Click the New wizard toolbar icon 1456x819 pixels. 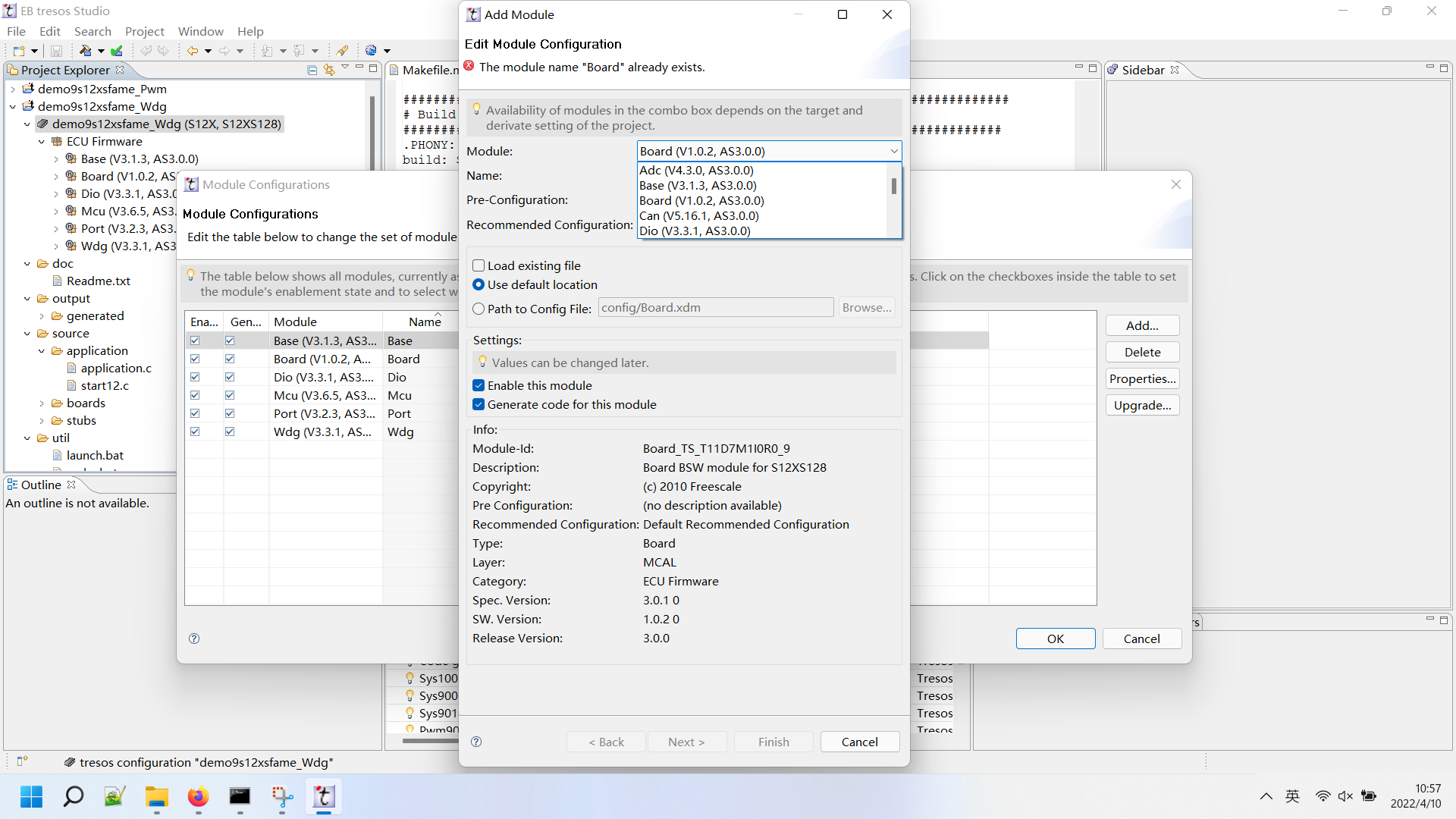pyautogui.click(x=19, y=51)
